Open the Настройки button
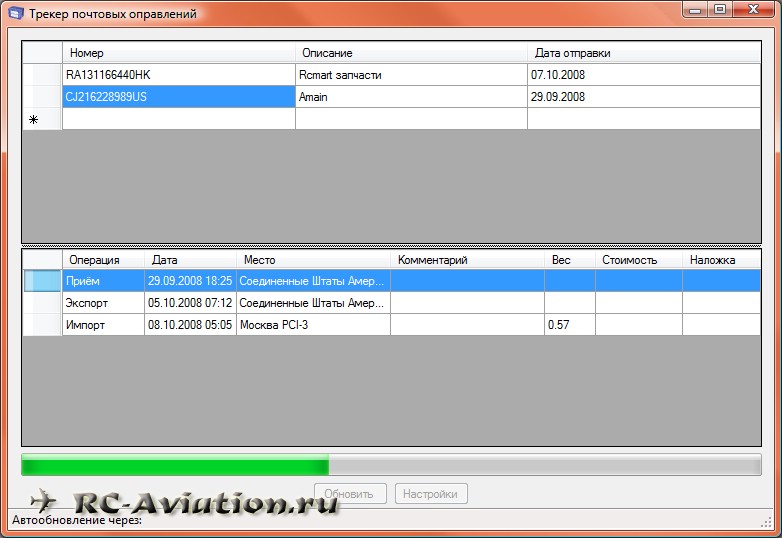782x538 pixels. point(431,493)
